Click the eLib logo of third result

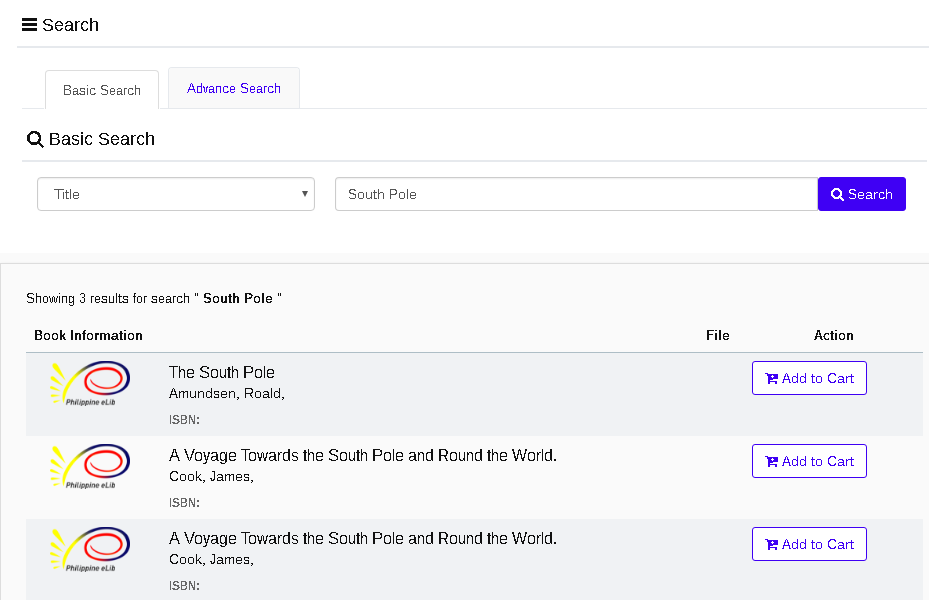[90, 550]
